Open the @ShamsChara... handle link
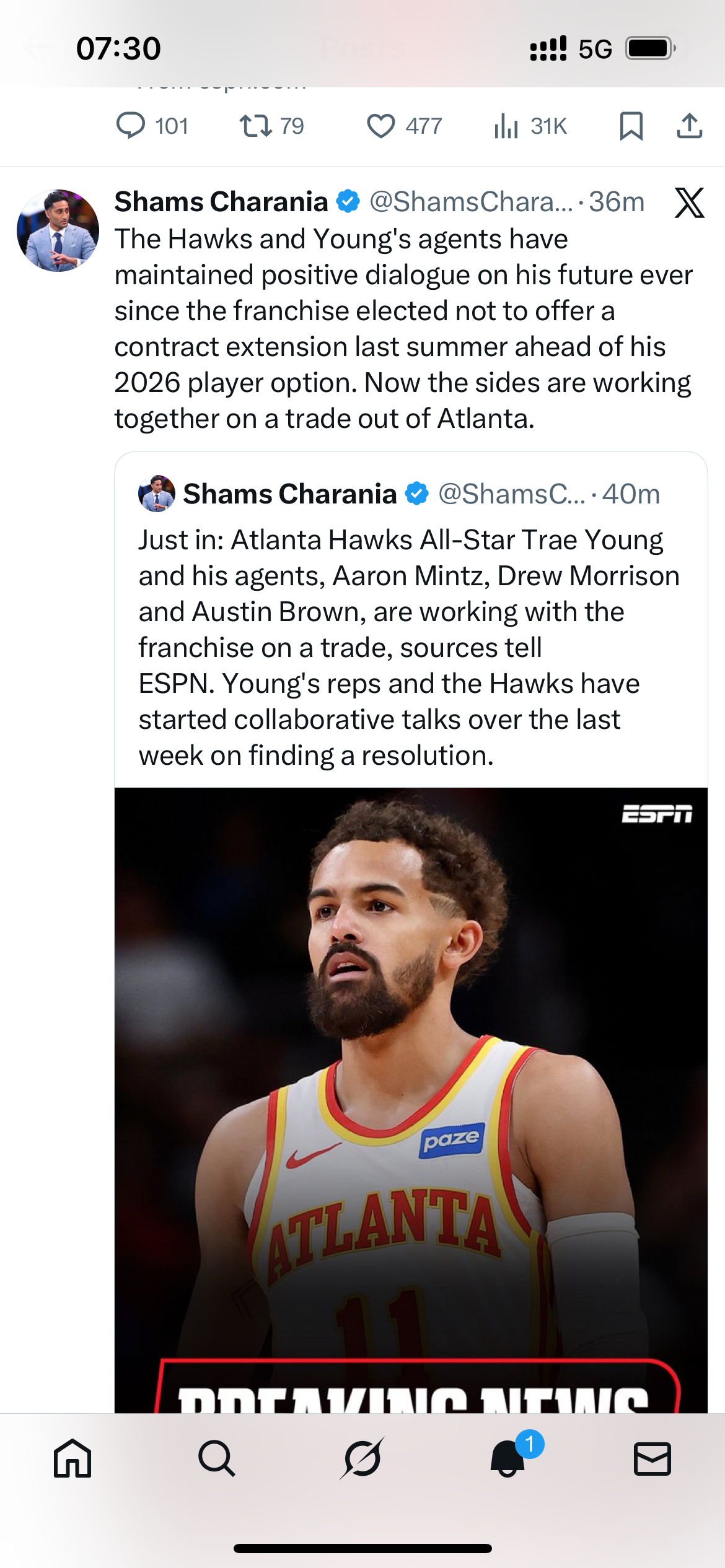The width and height of the screenshot is (725, 1568). [471, 202]
